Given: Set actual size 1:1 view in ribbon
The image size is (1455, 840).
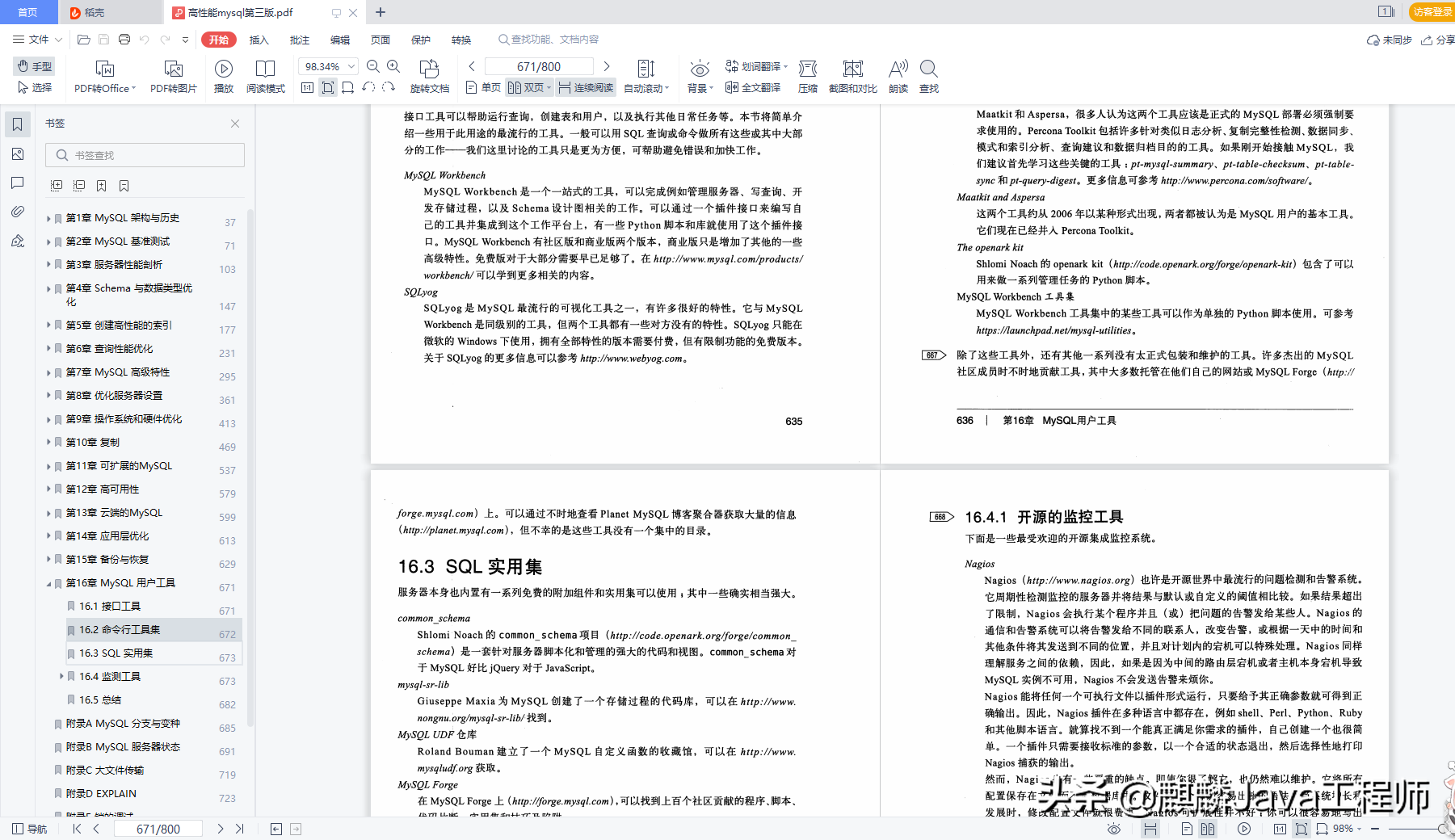Looking at the screenshot, I should point(307,87).
